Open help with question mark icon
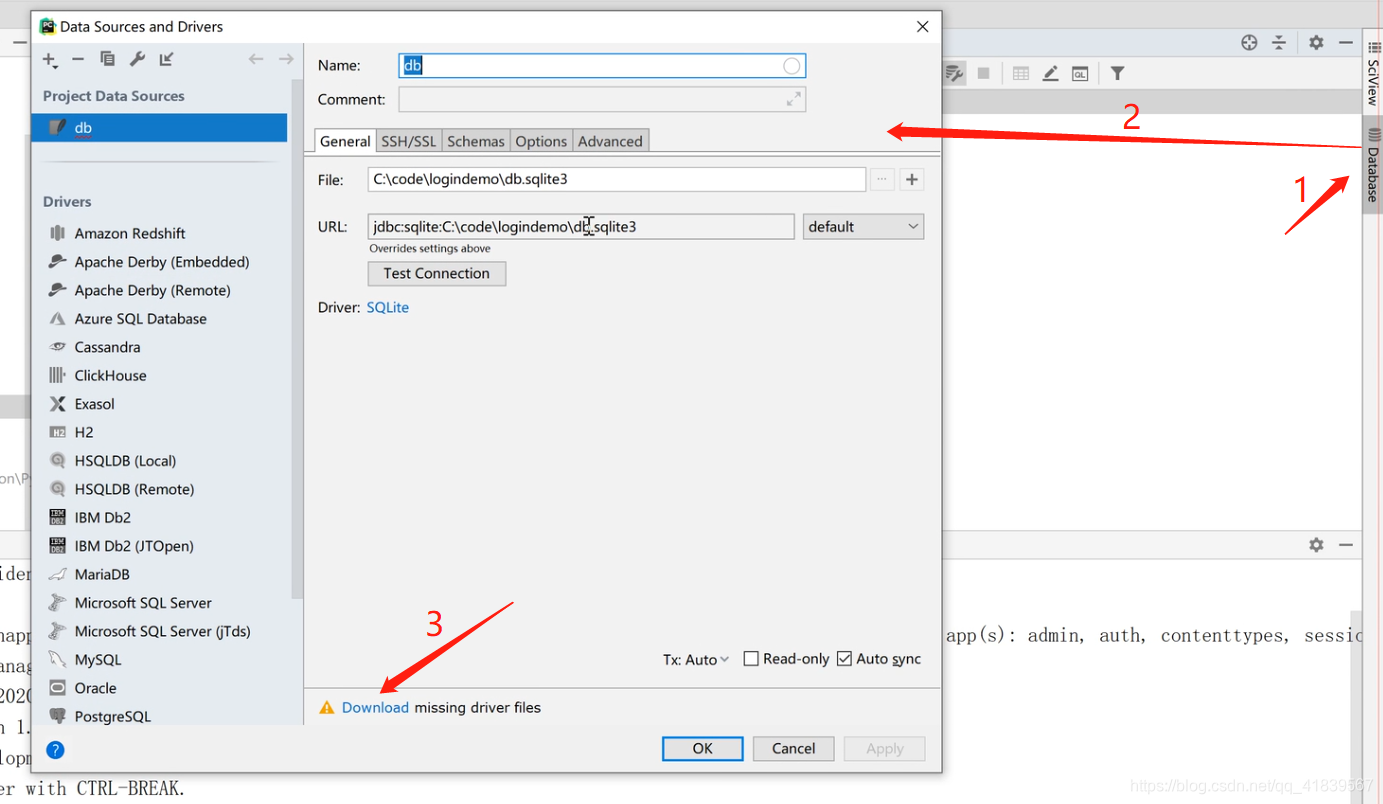1383x804 pixels. point(55,749)
